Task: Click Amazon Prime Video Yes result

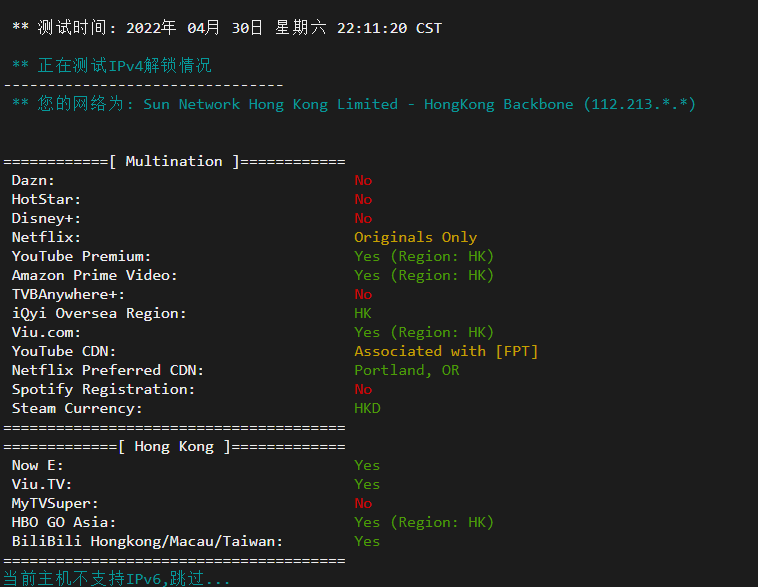Action: 424,275
